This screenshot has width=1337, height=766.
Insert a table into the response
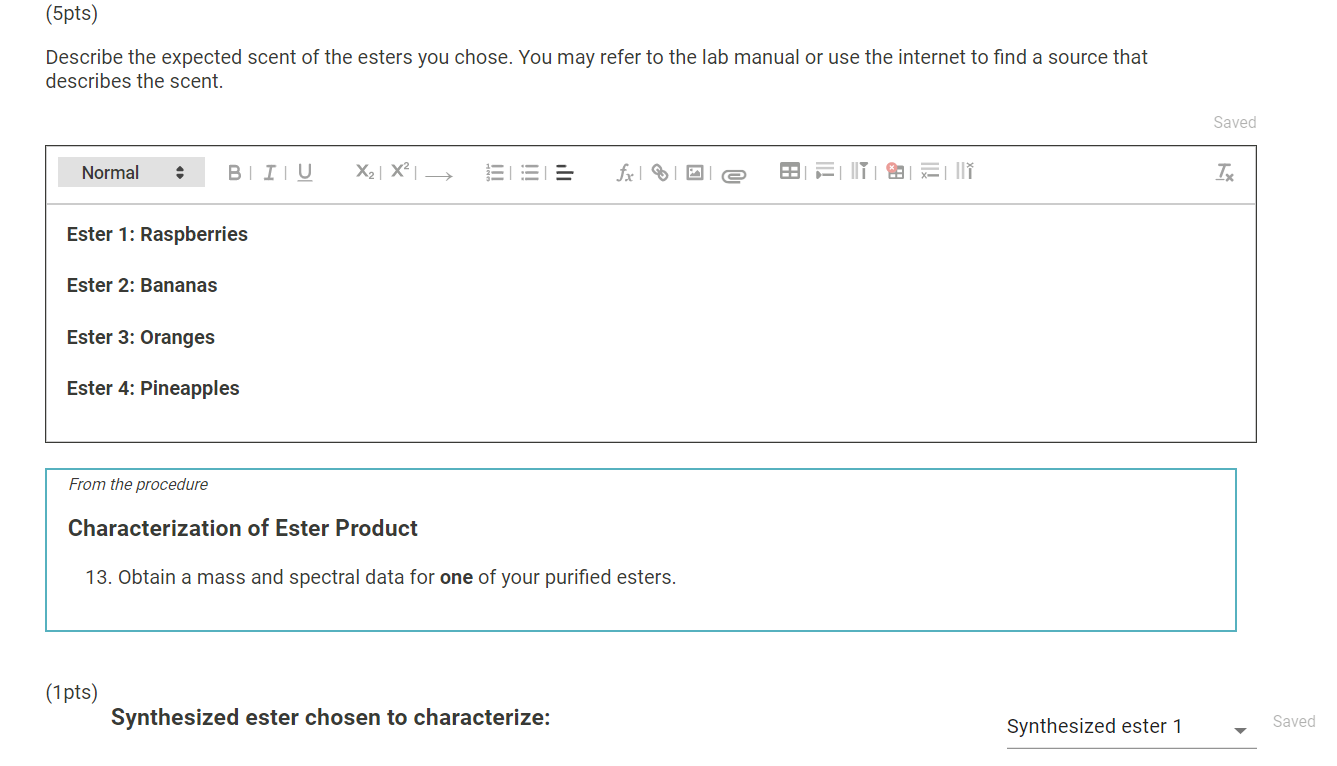click(x=790, y=171)
